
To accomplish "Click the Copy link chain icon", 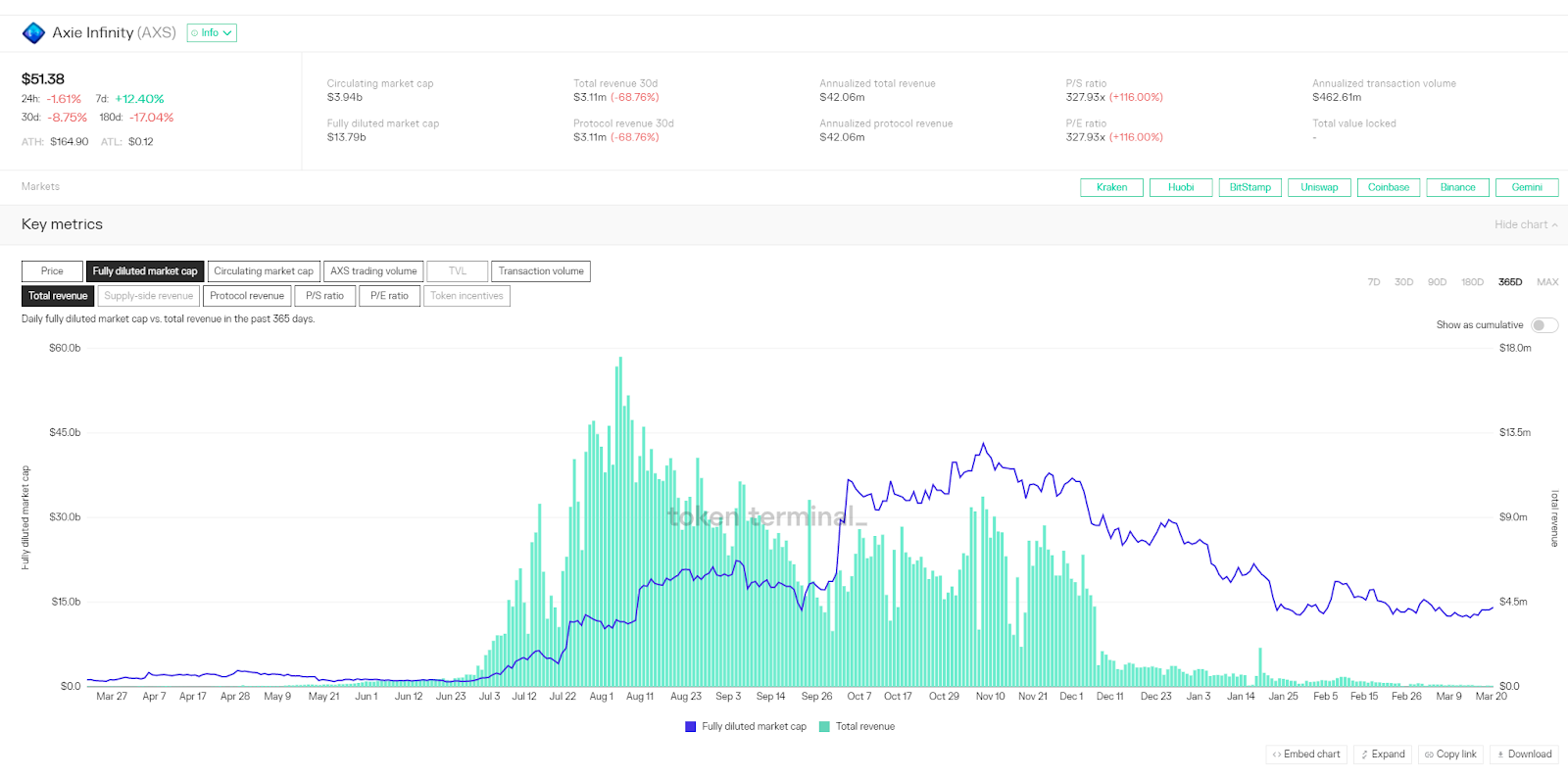I will 1429,755.
